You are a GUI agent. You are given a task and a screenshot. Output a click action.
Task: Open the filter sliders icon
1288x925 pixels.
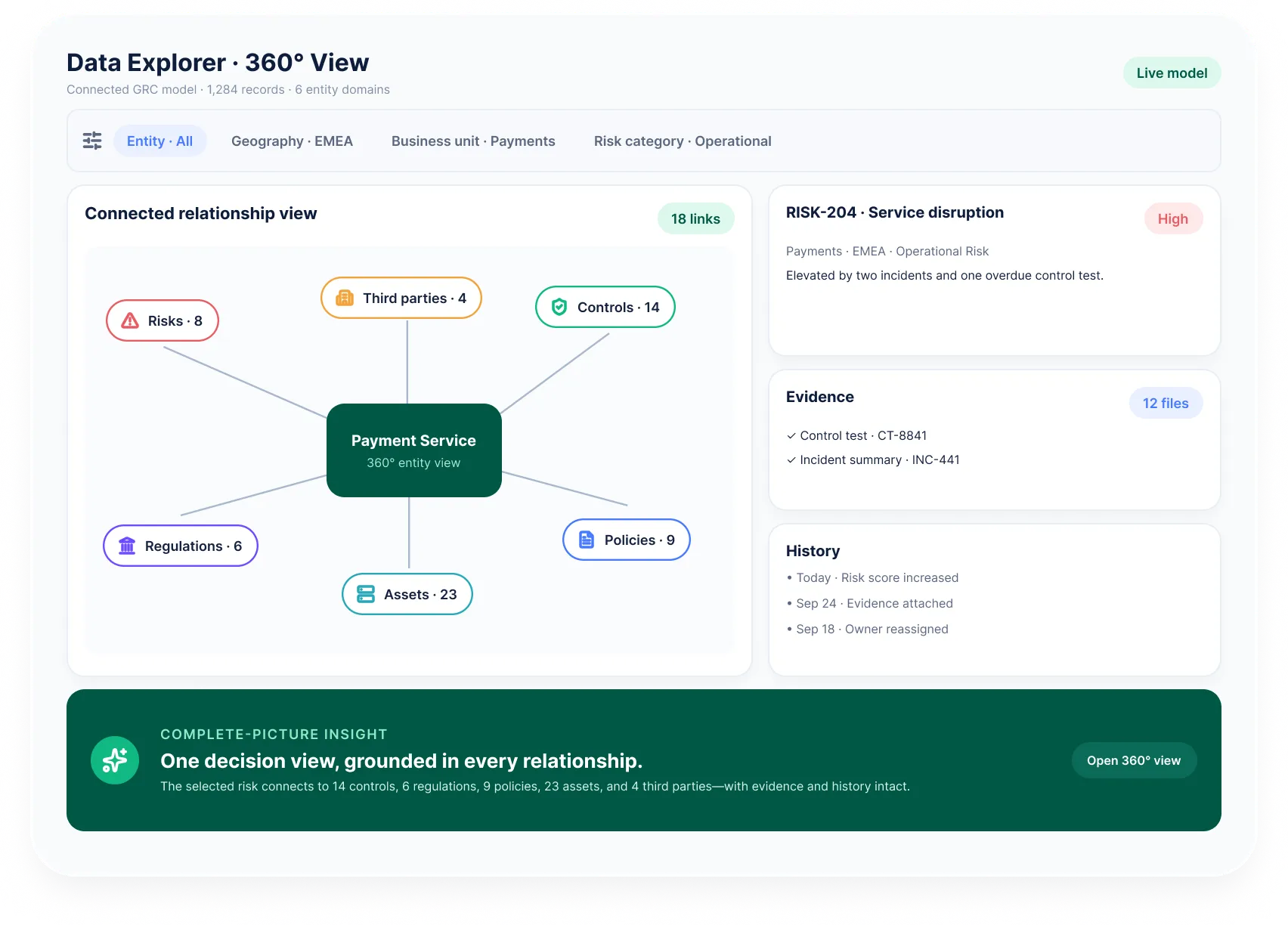pyautogui.click(x=92, y=141)
